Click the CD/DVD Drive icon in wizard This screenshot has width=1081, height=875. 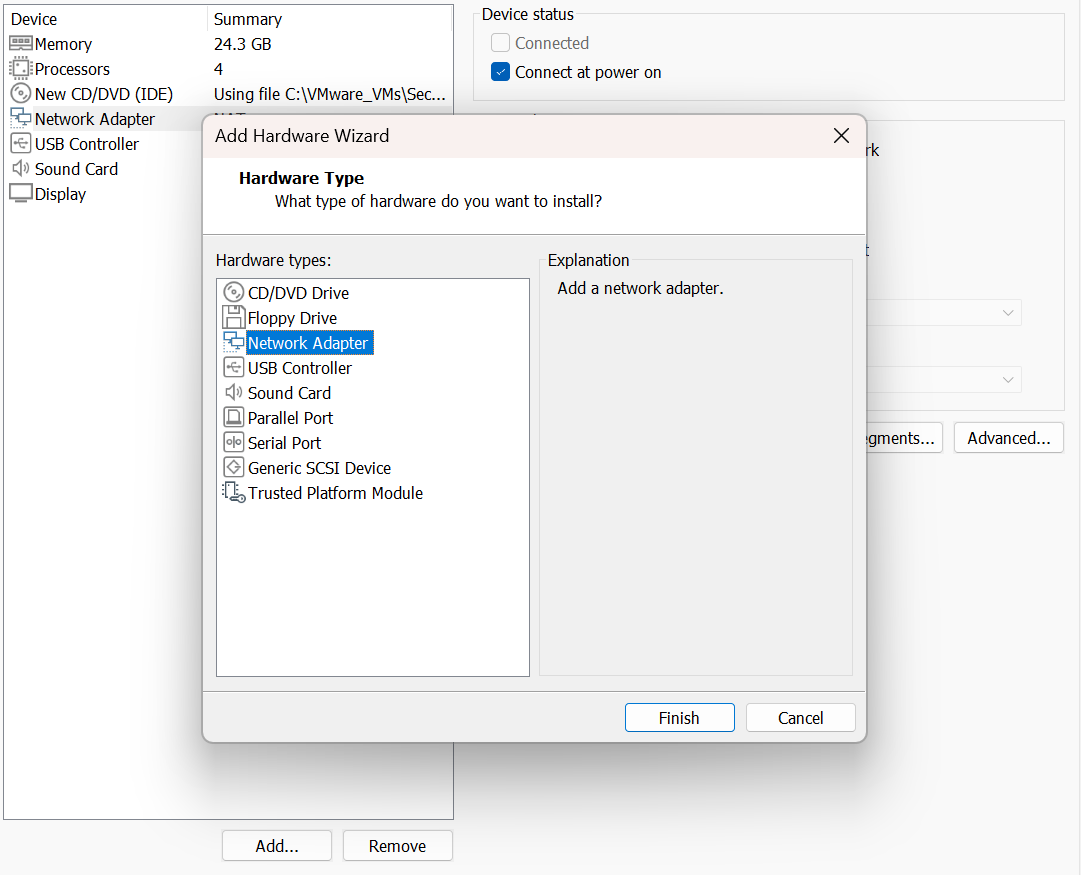pos(233,293)
